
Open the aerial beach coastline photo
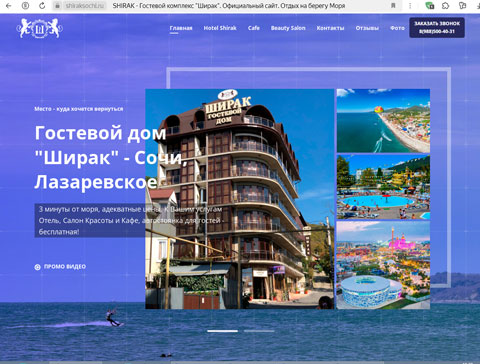[383, 121]
